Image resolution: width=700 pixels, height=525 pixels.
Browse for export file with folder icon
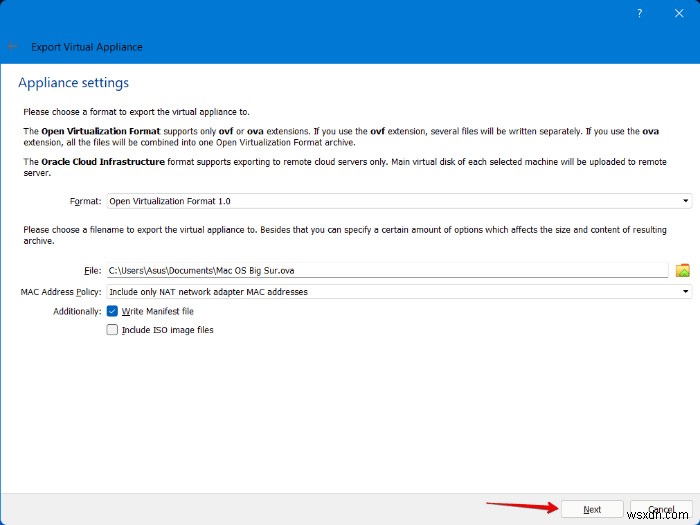(x=683, y=270)
